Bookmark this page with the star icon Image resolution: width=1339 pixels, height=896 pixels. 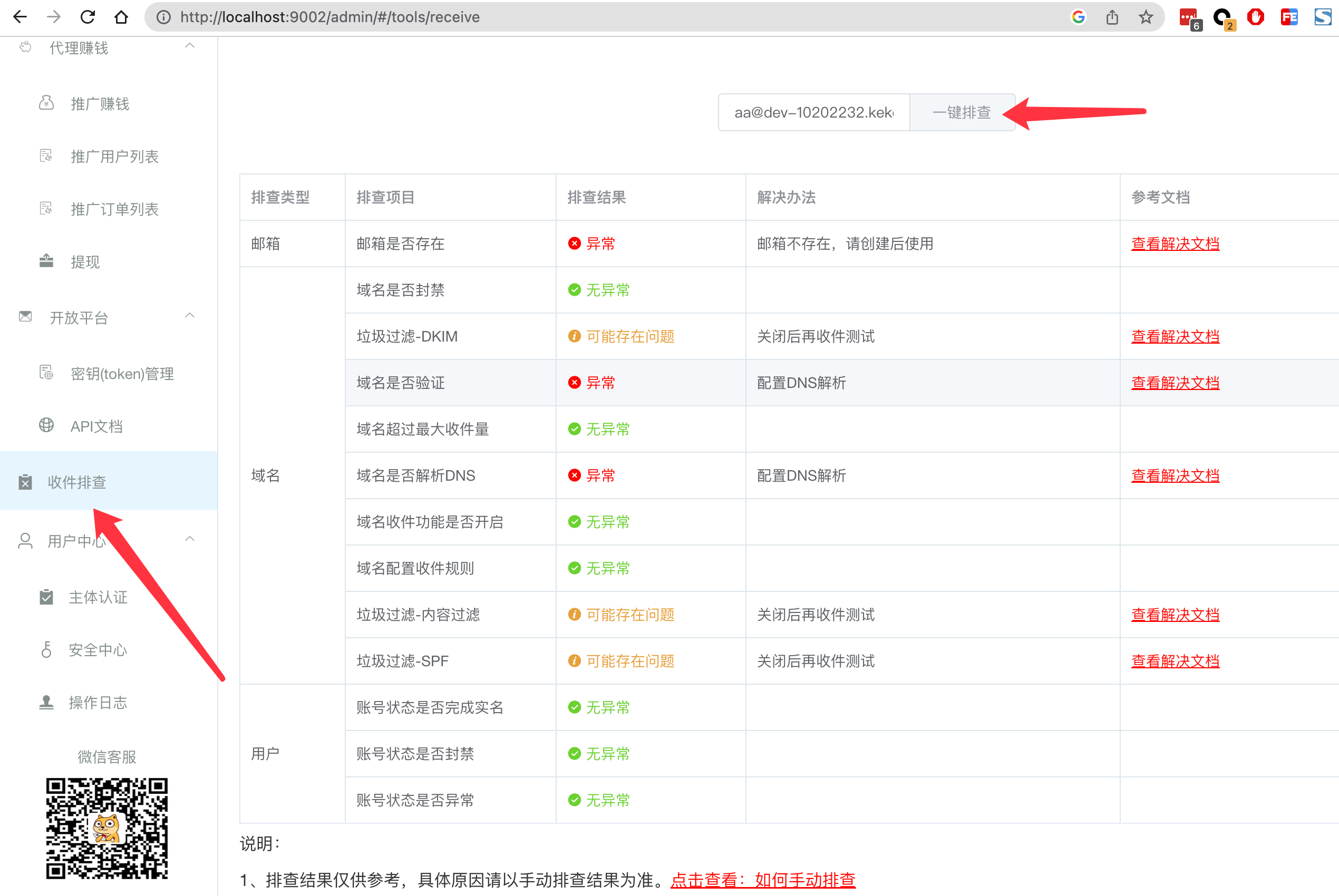point(1146,17)
